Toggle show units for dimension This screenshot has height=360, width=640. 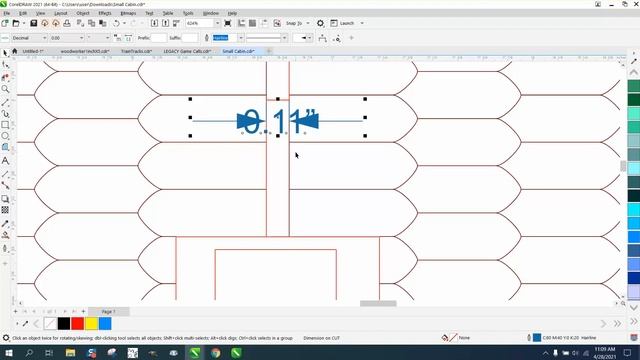118,38
